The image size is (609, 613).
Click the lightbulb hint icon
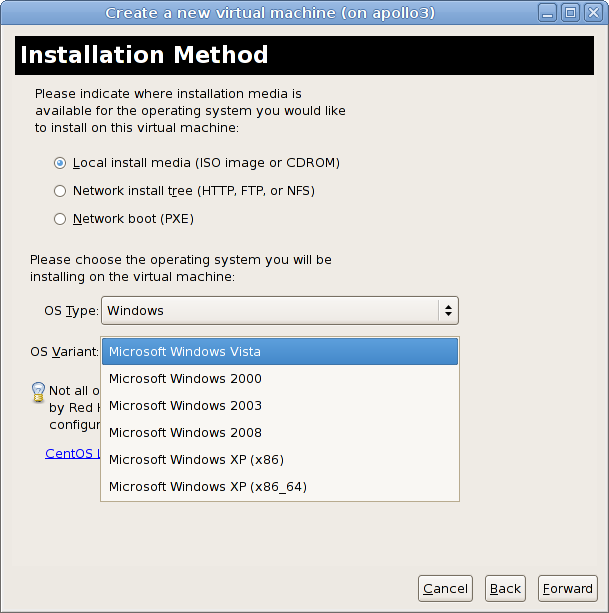point(38,392)
